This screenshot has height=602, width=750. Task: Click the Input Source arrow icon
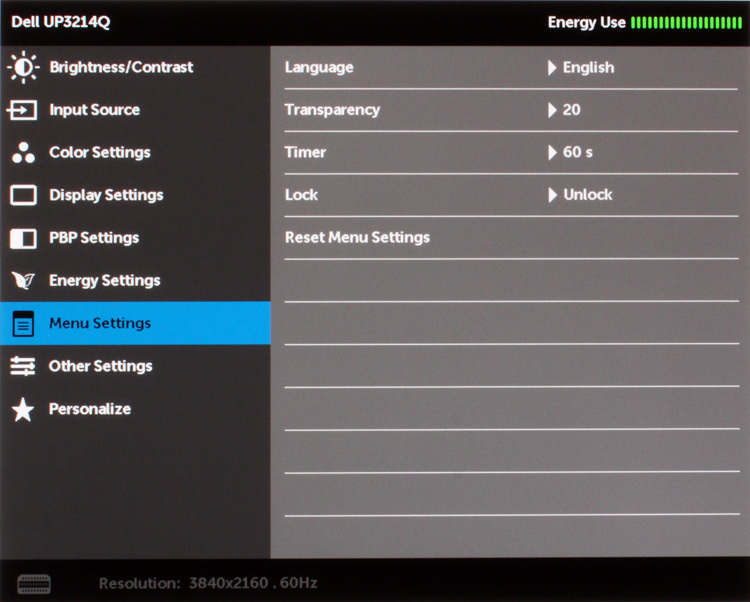22,110
